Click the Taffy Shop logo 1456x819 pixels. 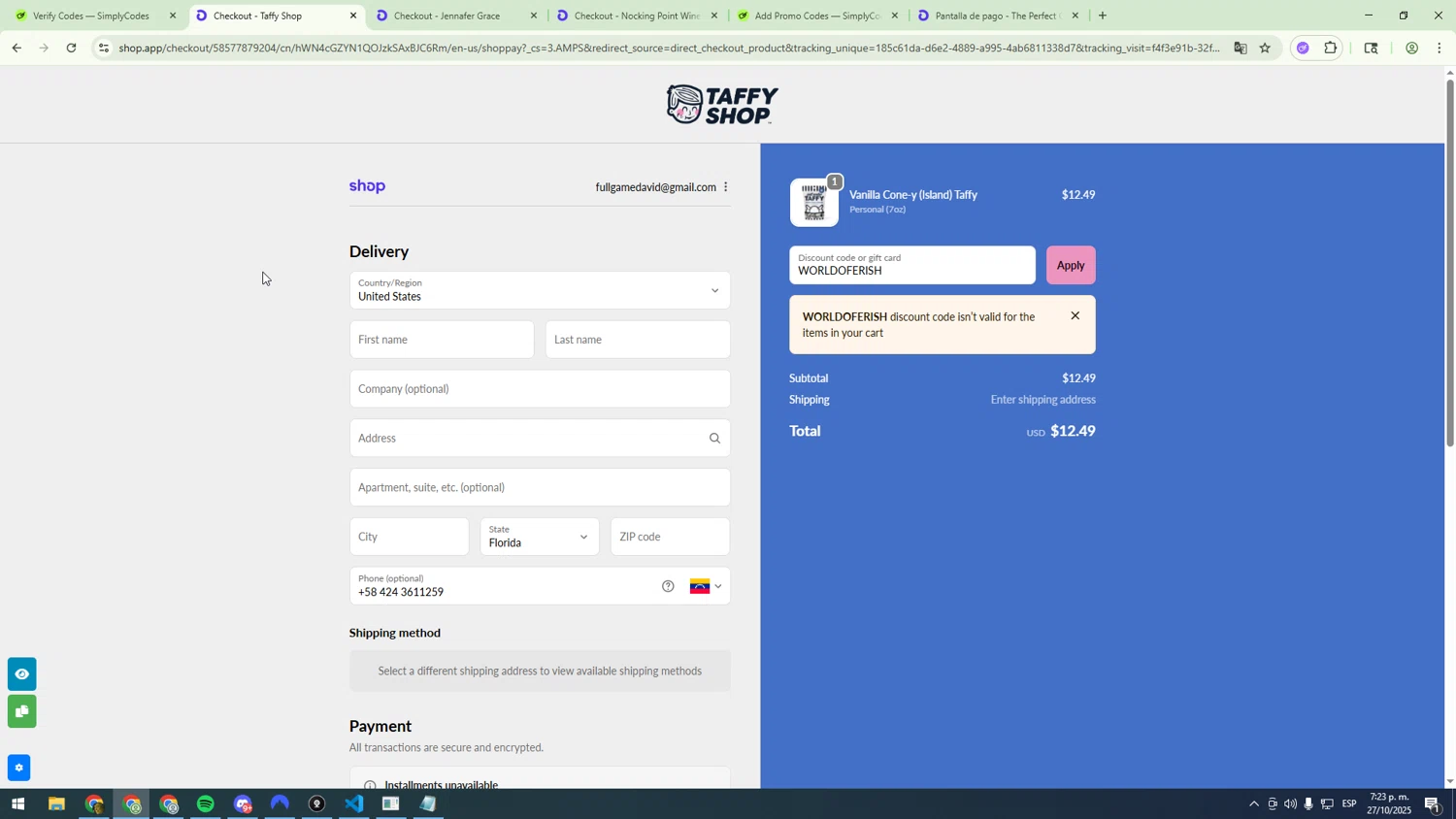pyautogui.click(x=721, y=105)
